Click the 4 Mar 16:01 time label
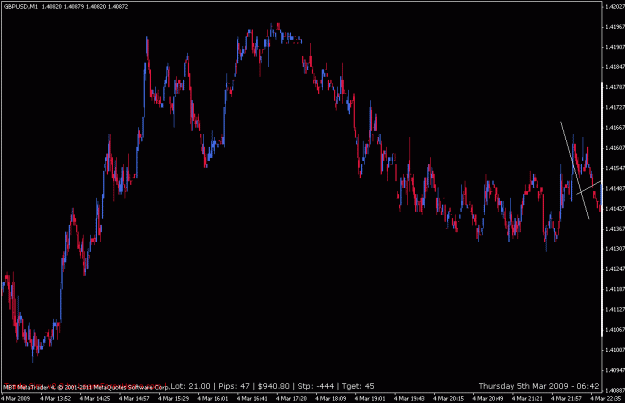The width and height of the screenshot is (625, 403). 213,398
